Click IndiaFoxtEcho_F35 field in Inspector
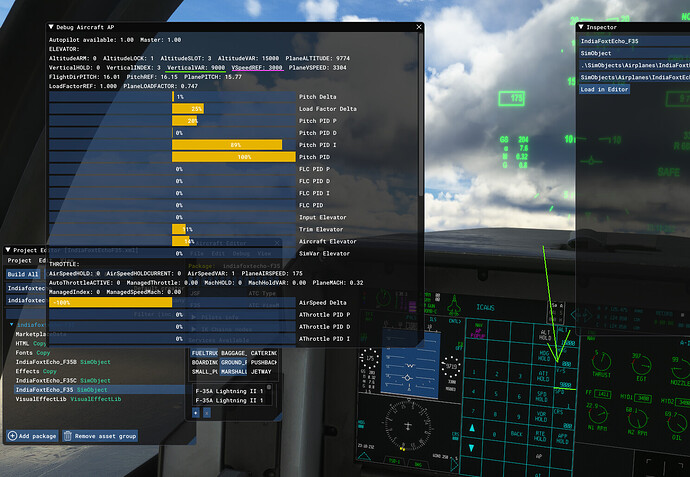The height and width of the screenshot is (477, 690). [634, 41]
